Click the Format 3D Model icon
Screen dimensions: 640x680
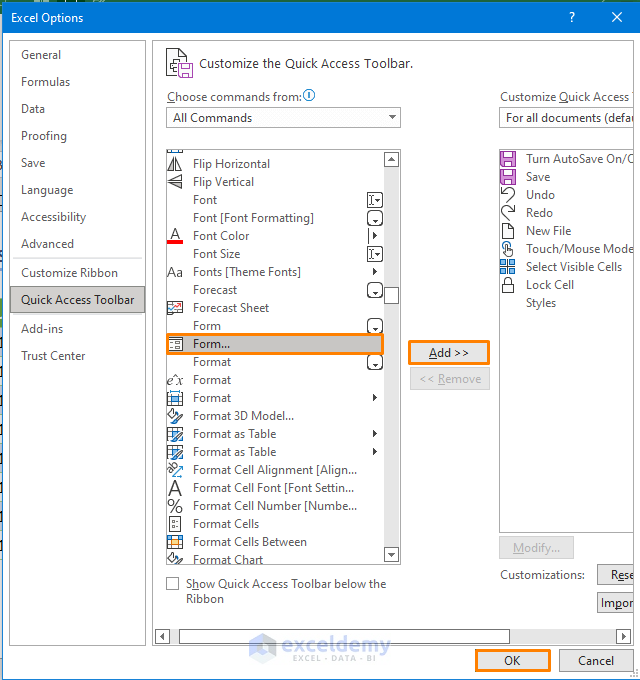175,416
